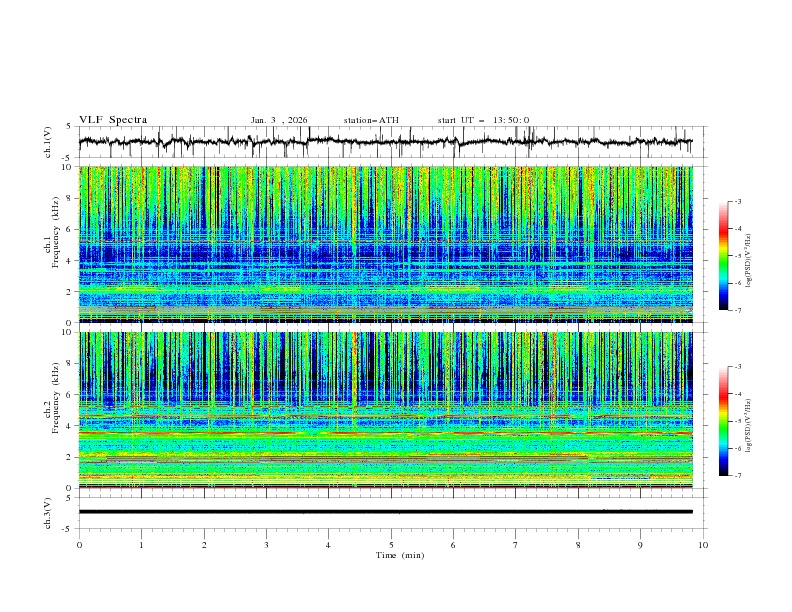The width and height of the screenshot is (792, 612).
Task: Click the "1" tick label on time axis
Action: (141, 545)
